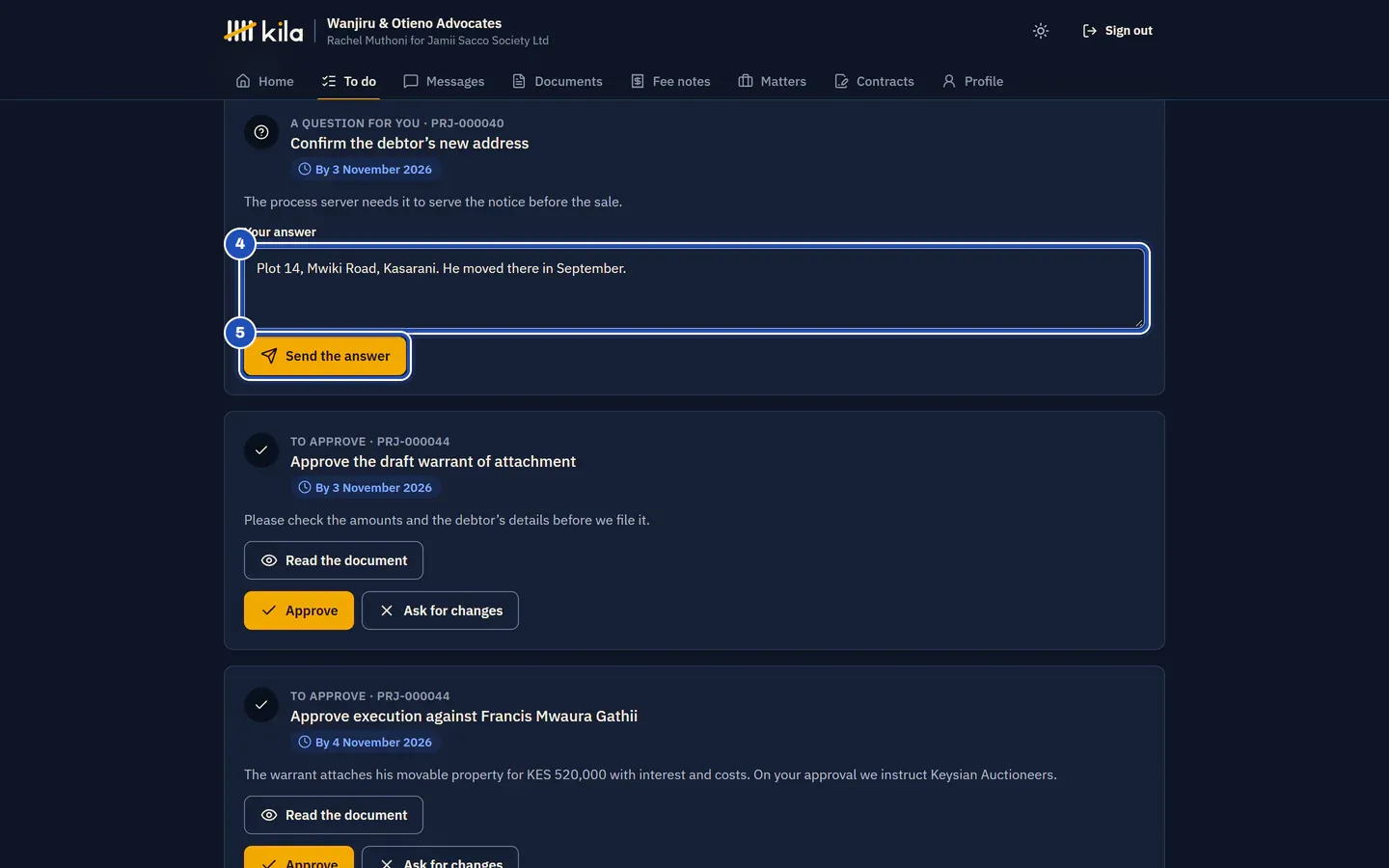
Task: Go to the Home tab
Action: click(264, 81)
